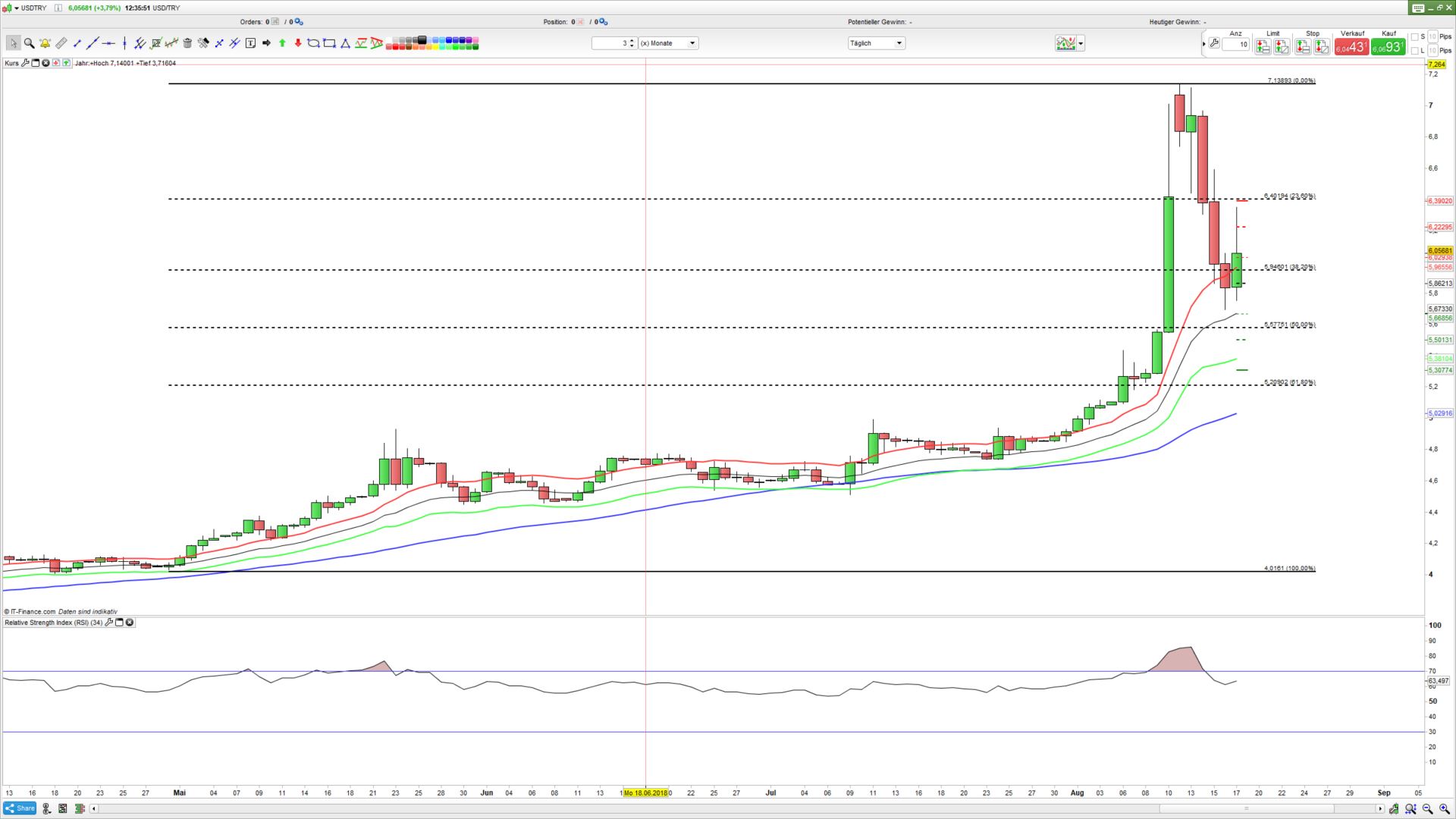This screenshot has height=819, width=1456.
Task: Click horizontal scrollbar right arrow
Action: pyautogui.click(x=1381, y=808)
